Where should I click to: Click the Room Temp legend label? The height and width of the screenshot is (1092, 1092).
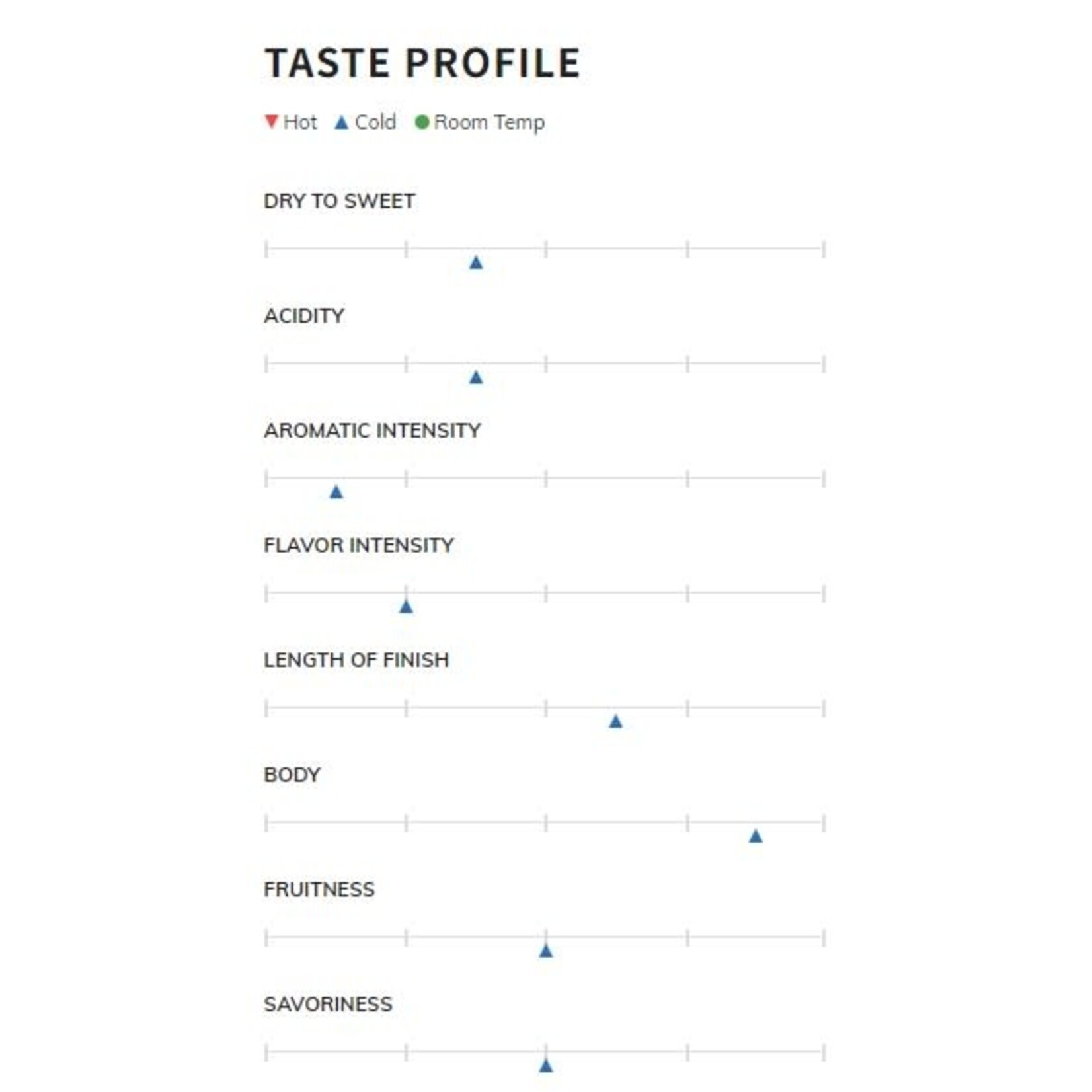click(489, 123)
